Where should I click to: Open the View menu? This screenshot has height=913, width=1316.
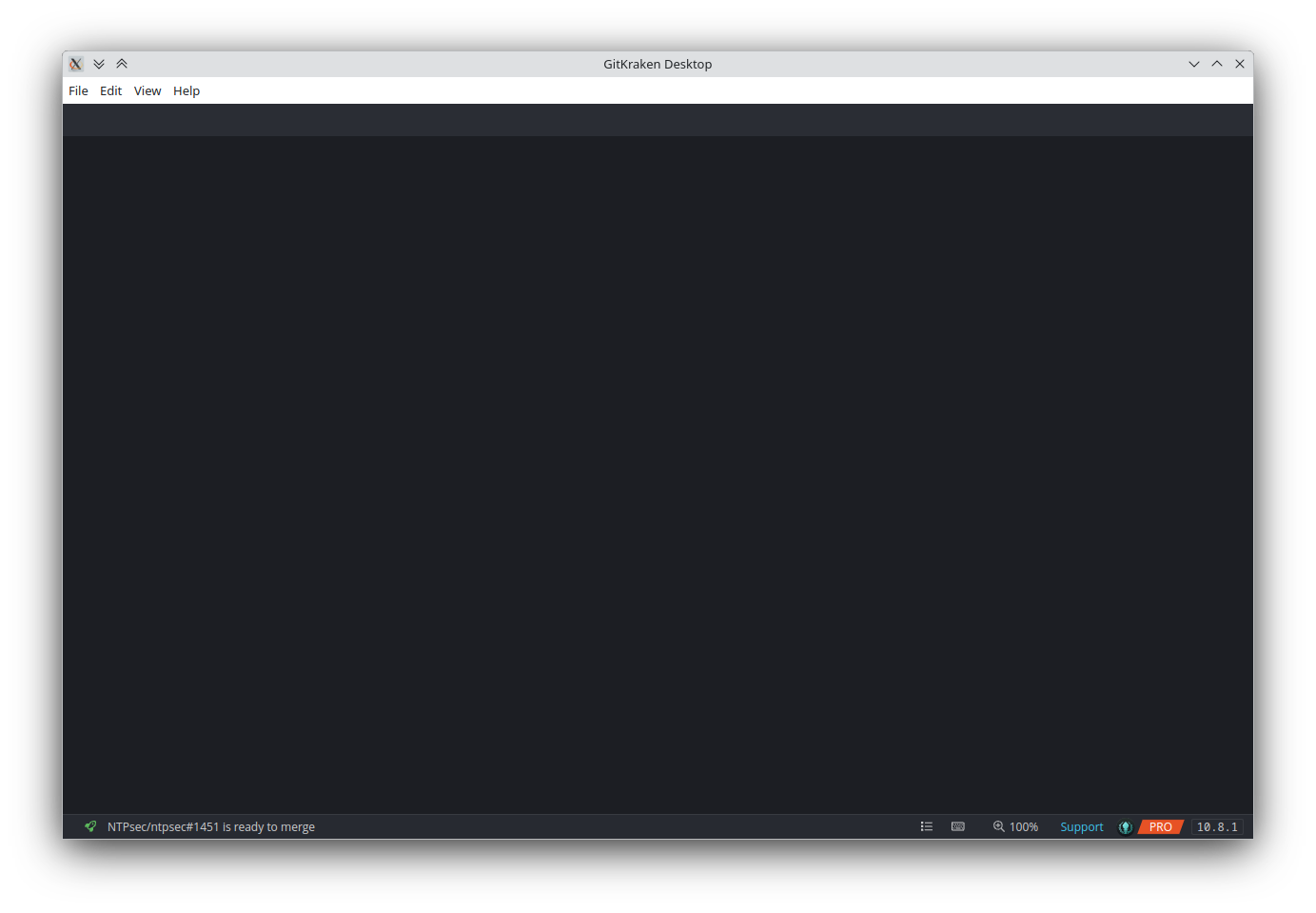(x=147, y=90)
